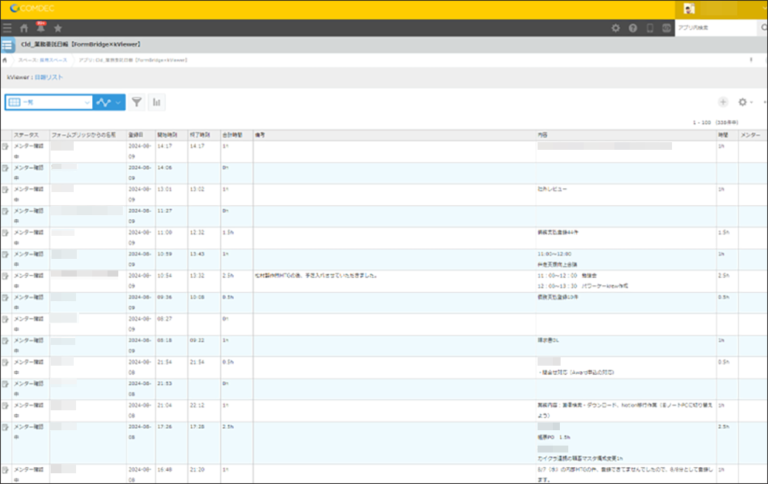Open the app list icon beside title
Viewport: 768px width, 484px height.
coord(7,45)
